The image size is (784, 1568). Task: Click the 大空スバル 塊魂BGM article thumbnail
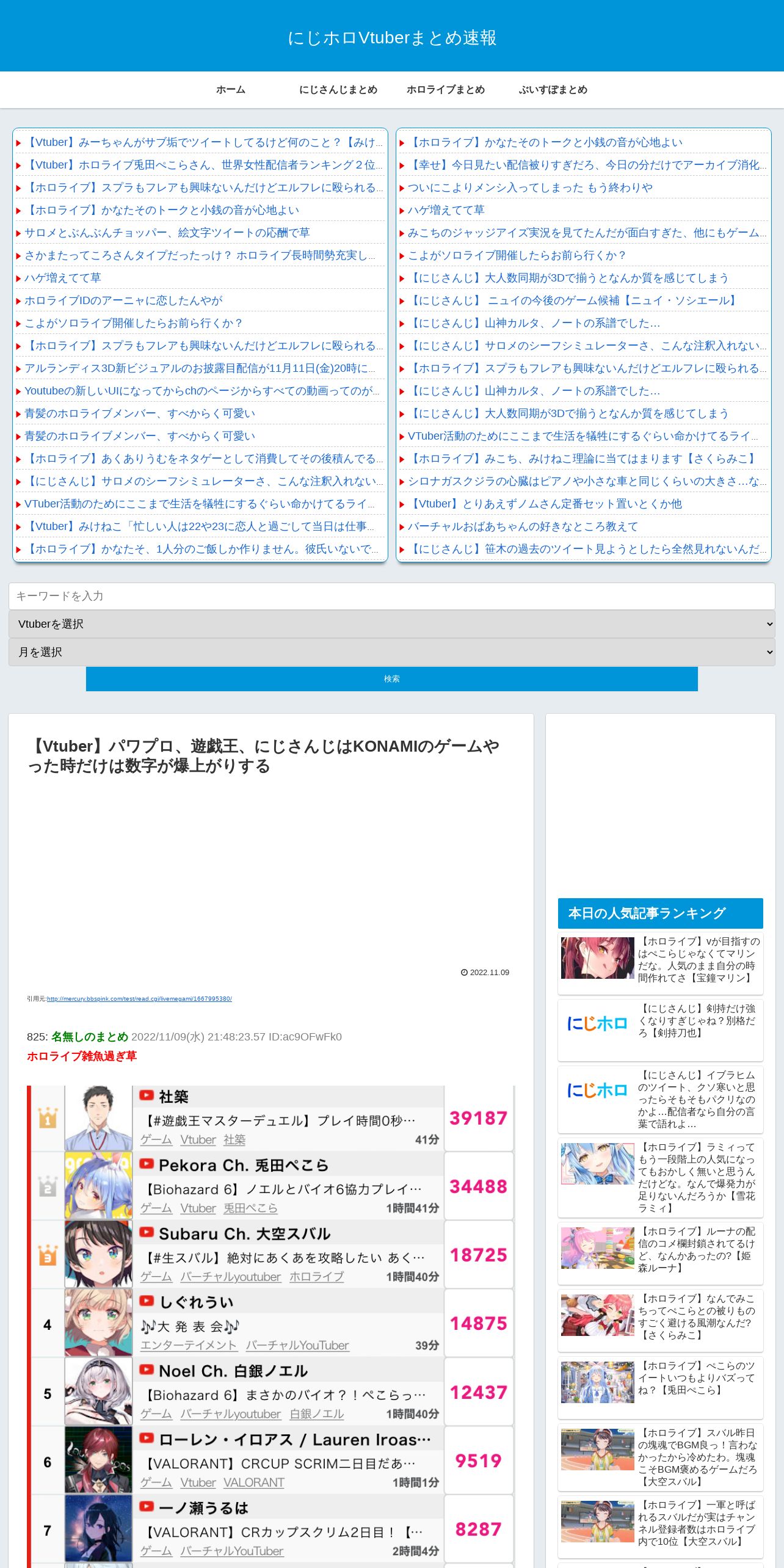pyautogui.click(x=598, y=1450)
